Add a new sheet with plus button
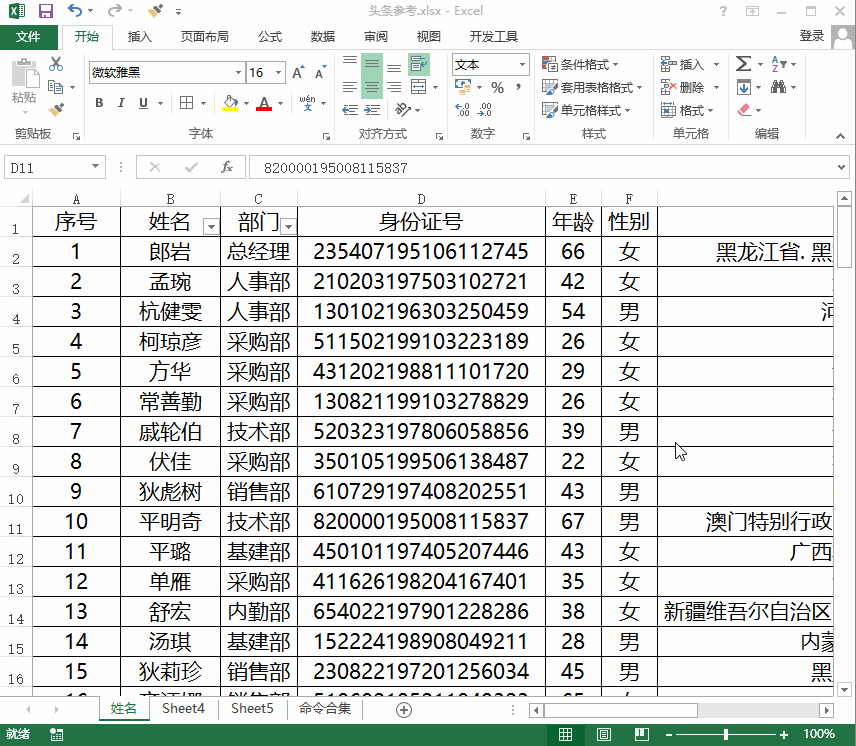 (x=404, y=709)
